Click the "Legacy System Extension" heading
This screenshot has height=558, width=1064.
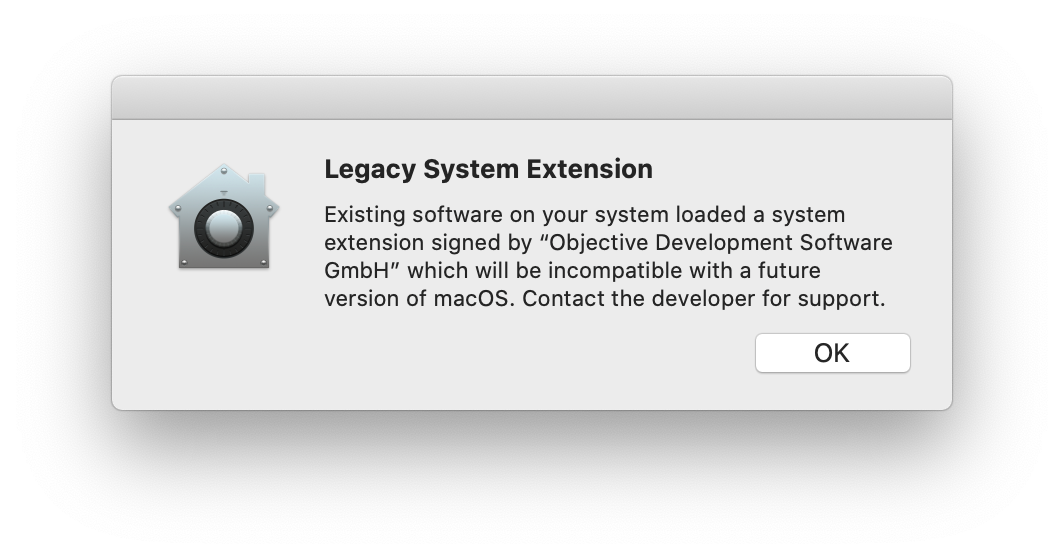point(488,170)
